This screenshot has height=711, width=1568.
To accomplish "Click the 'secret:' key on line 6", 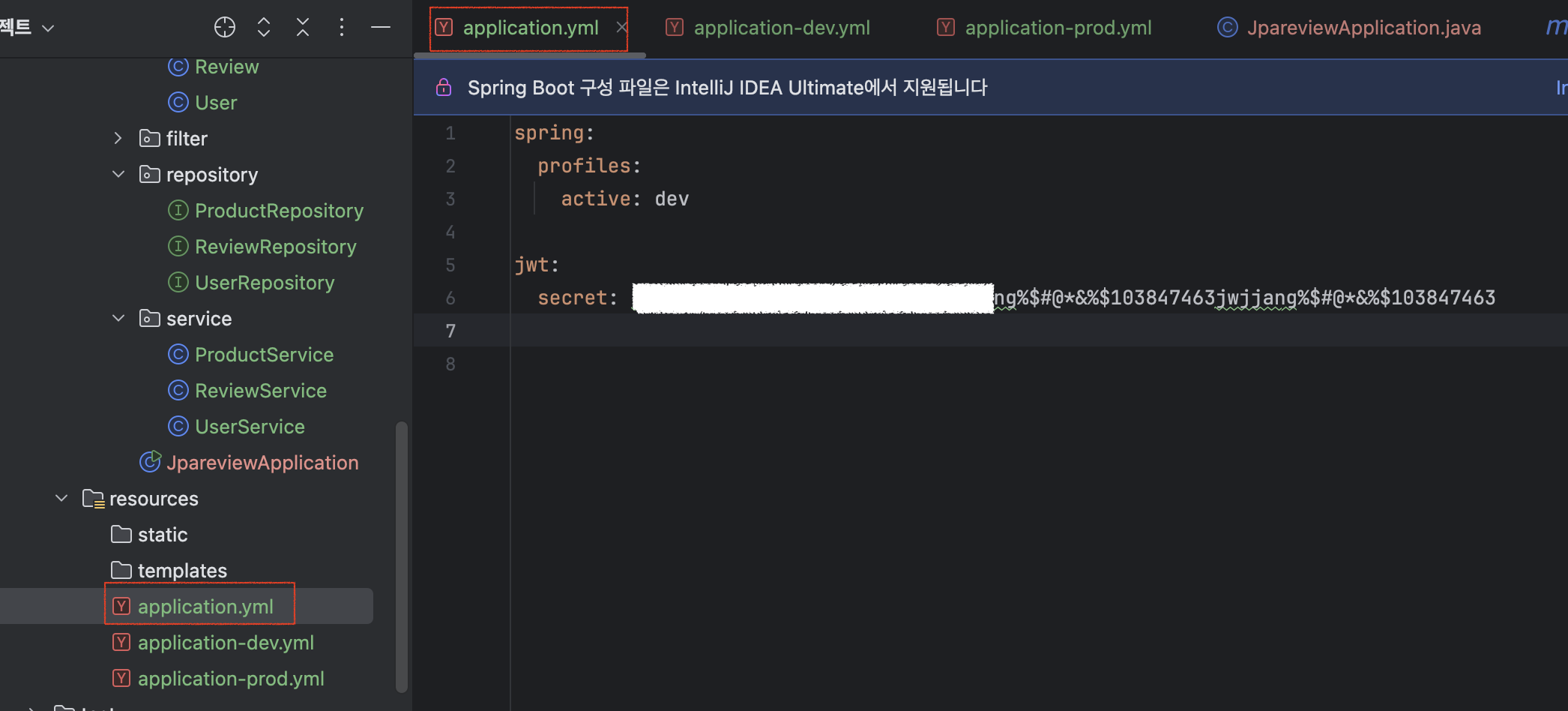I will pyautogui.click(x=577, y=298).
